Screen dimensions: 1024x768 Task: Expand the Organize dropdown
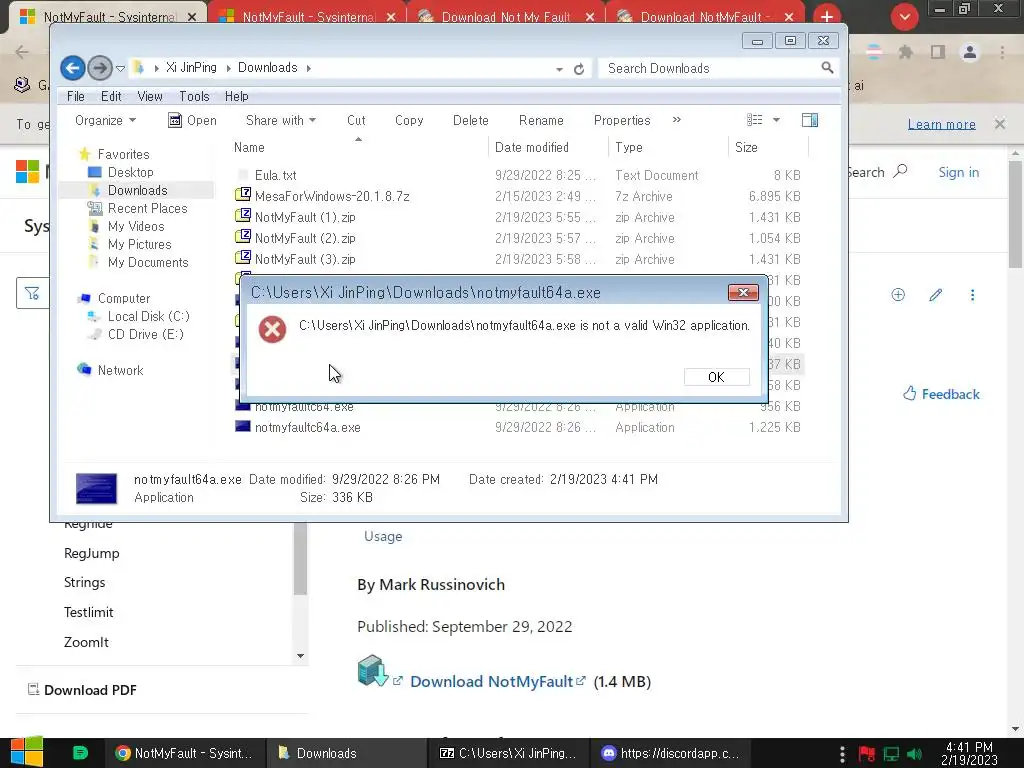[x=105, y=120]
